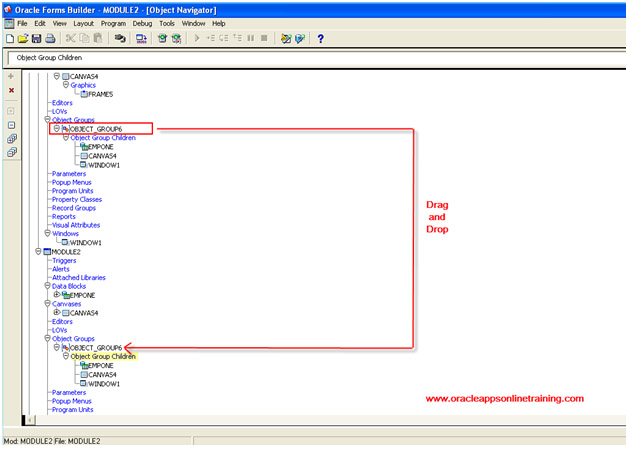Click the red X Delete icon

click(x=11, y=90)
